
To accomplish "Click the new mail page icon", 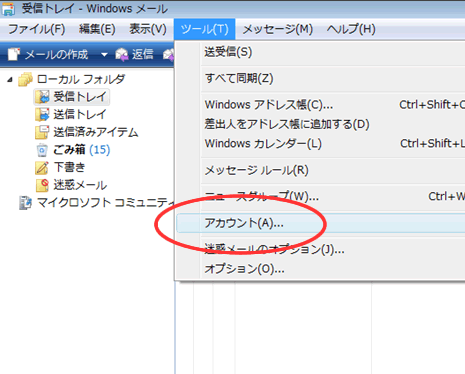I will click(x=14, y=54).
